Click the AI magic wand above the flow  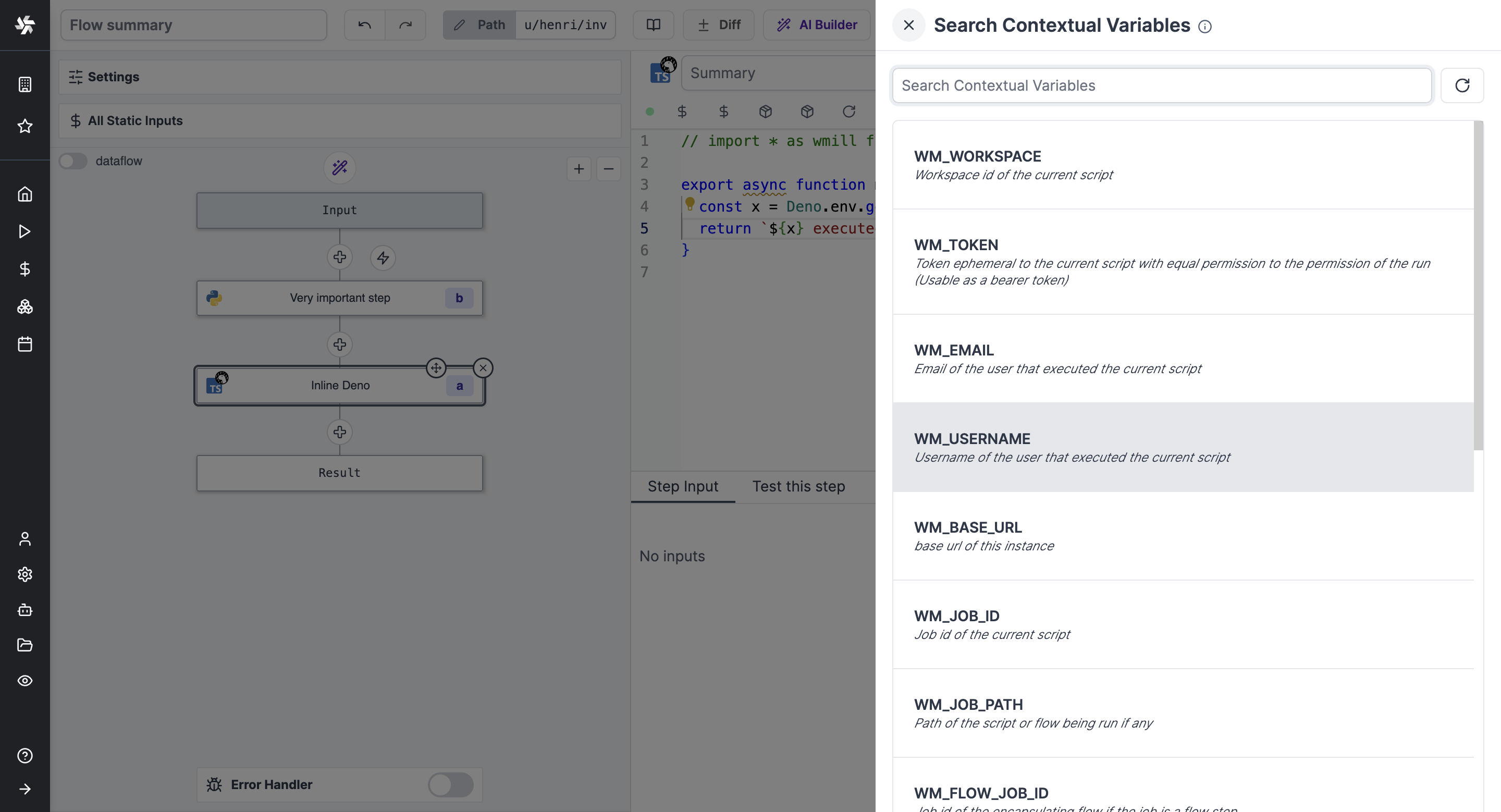(x=340, y=168)
